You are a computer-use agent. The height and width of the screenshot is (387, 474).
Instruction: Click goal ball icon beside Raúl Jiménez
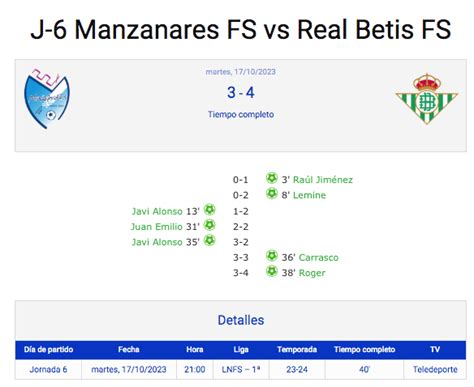[272, 178]
